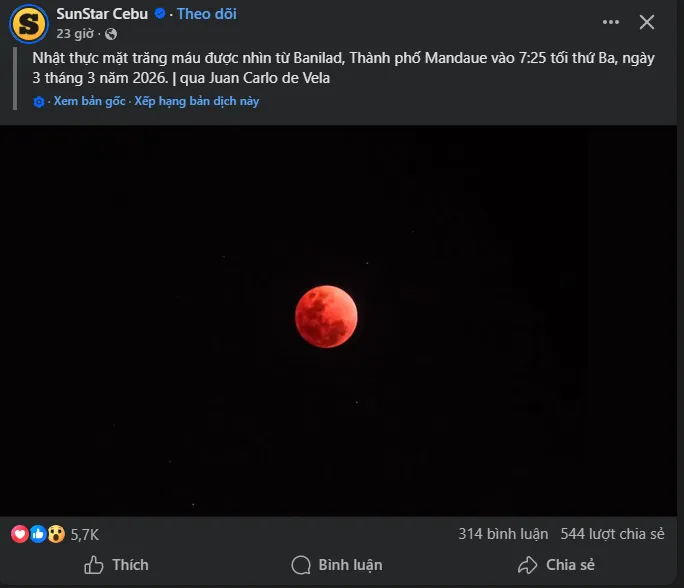This screenshot has width=684, height=588.
Task: Open the three-dot post options menu
Action: pos(611,22)
